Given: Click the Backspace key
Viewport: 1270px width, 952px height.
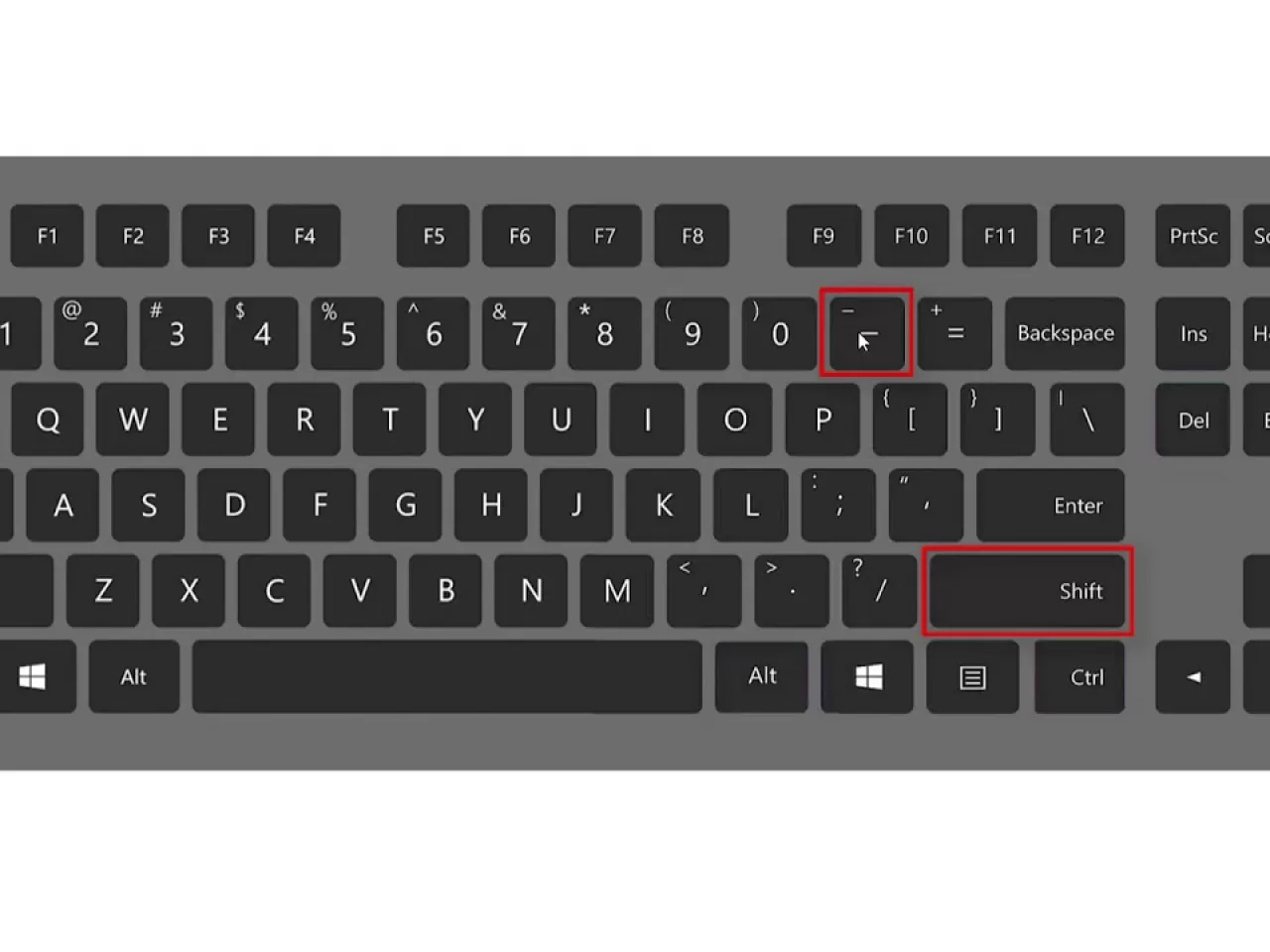Looking at the screenshot, I should tap(1065, 333).
